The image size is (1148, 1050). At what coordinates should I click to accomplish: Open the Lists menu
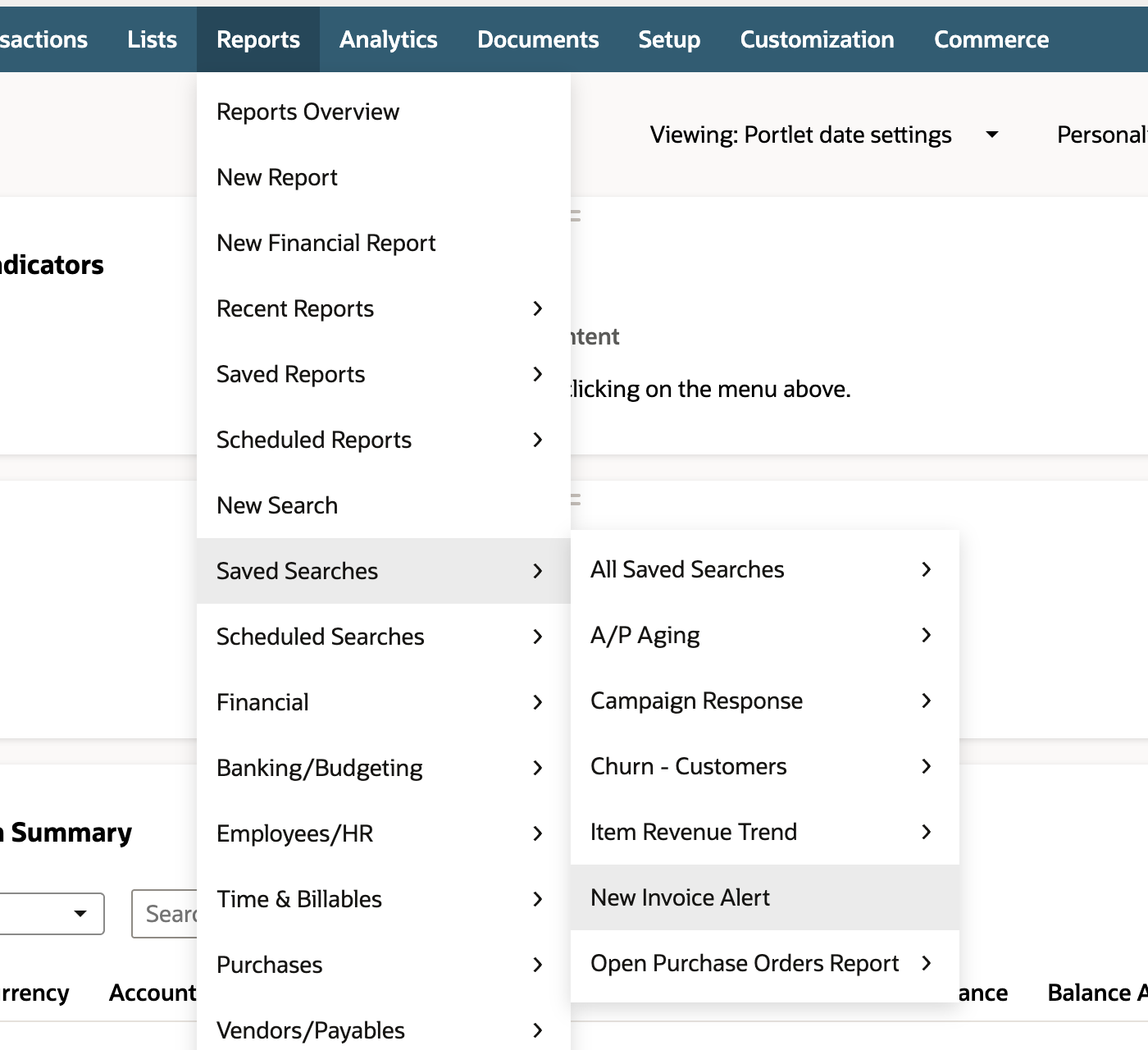pos(152,39)
